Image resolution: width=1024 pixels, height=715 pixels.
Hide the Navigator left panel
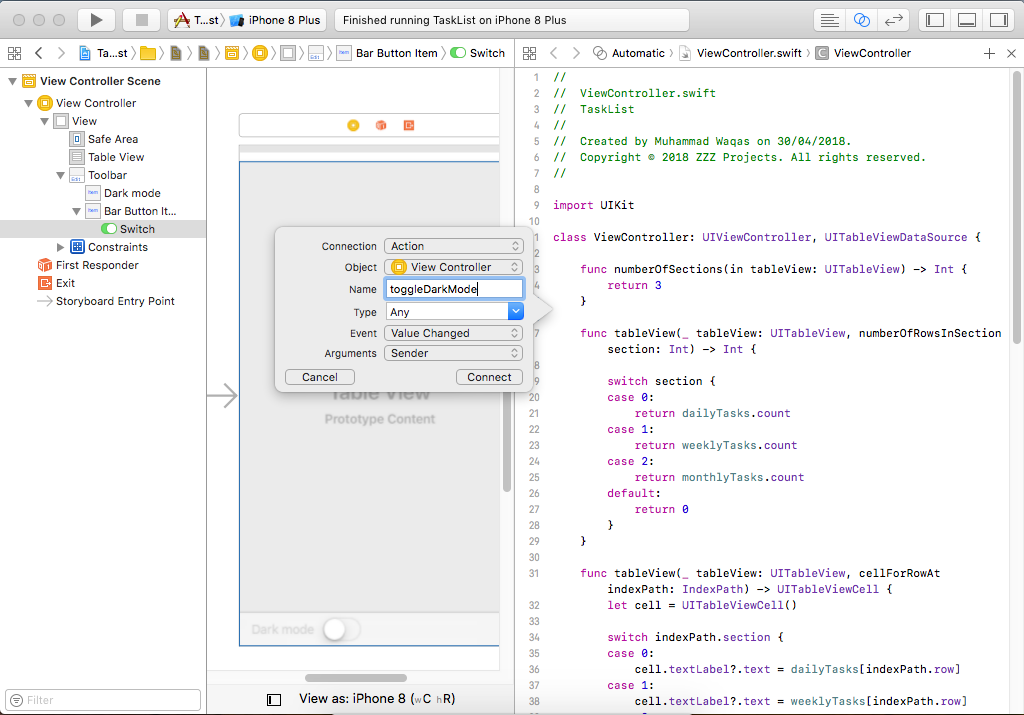tap(935, 20)
